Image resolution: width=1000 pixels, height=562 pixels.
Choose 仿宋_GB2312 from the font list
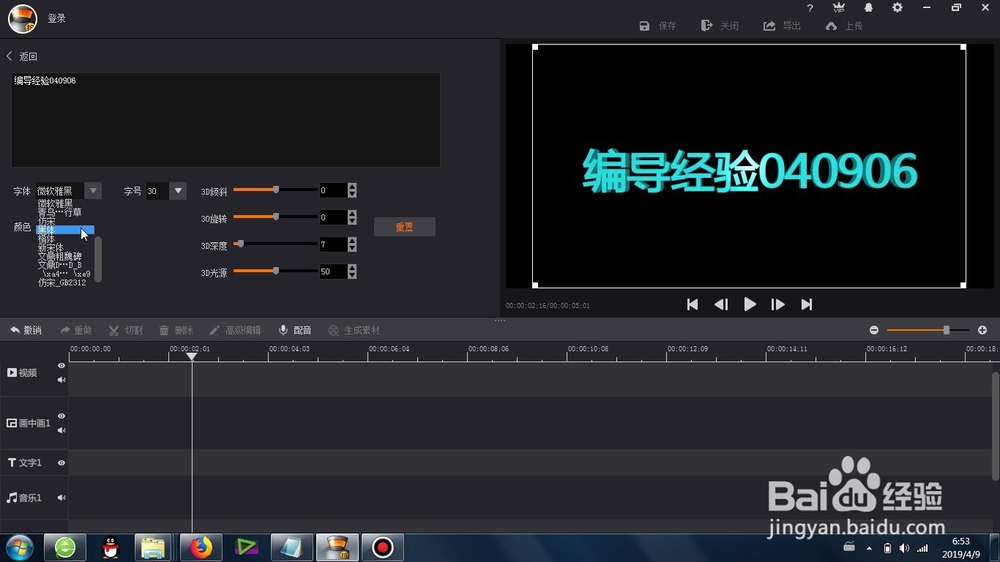point(62,283)
